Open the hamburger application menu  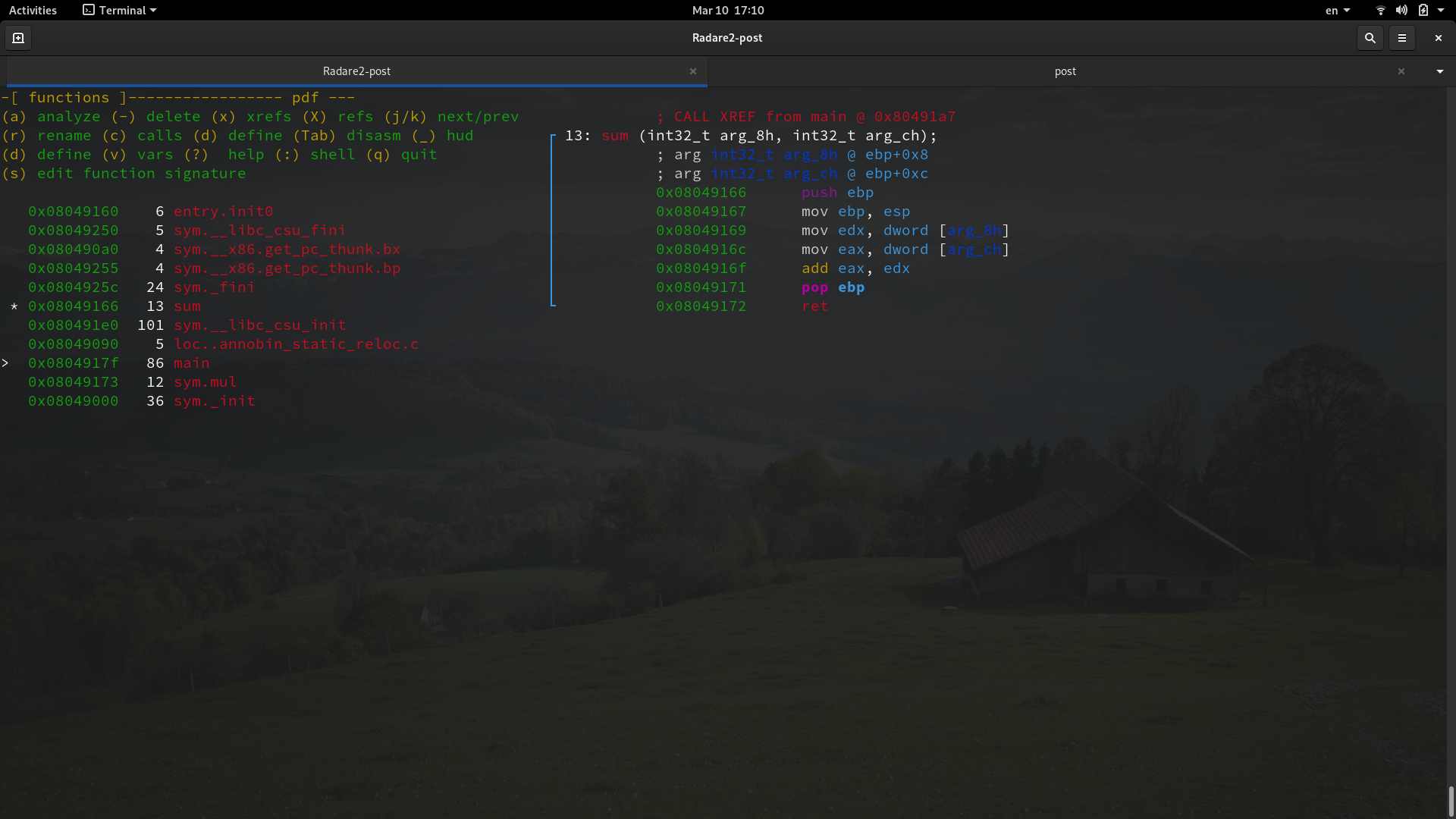[x=1403, y=38]
